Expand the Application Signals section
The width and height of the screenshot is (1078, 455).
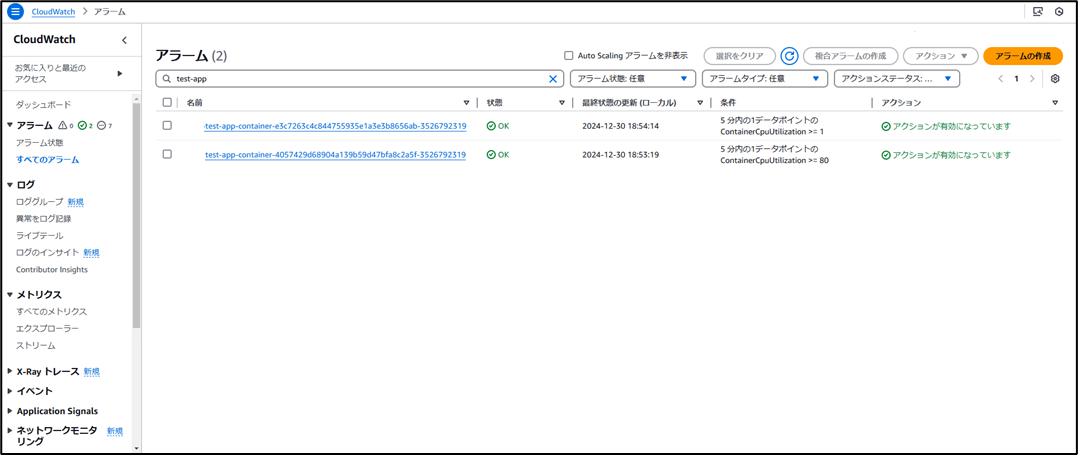tap(10, 411)
